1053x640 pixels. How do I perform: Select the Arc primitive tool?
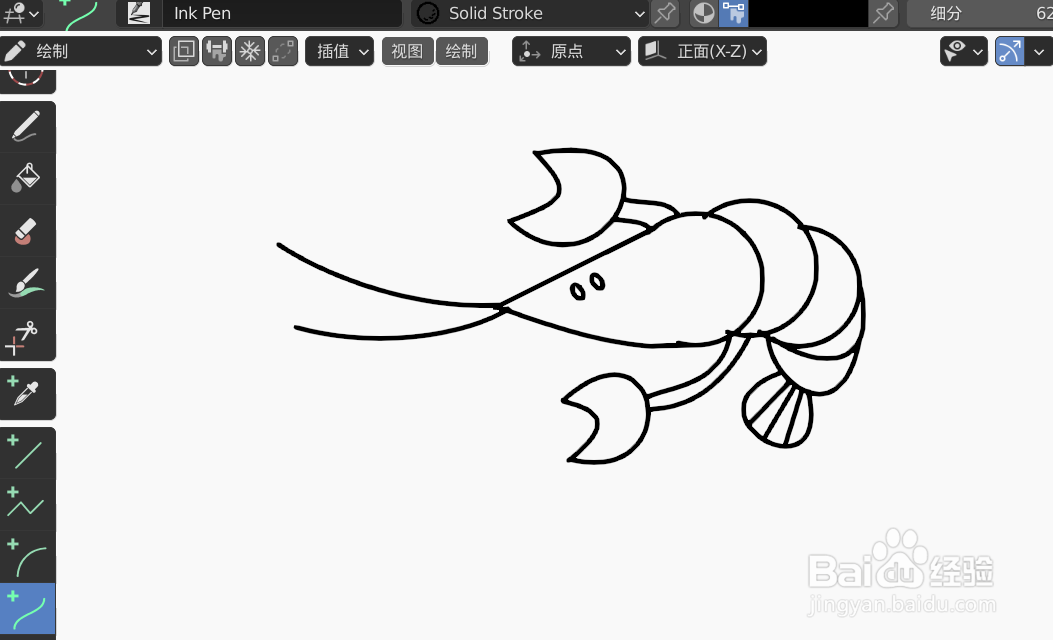[x=28, y=557]
